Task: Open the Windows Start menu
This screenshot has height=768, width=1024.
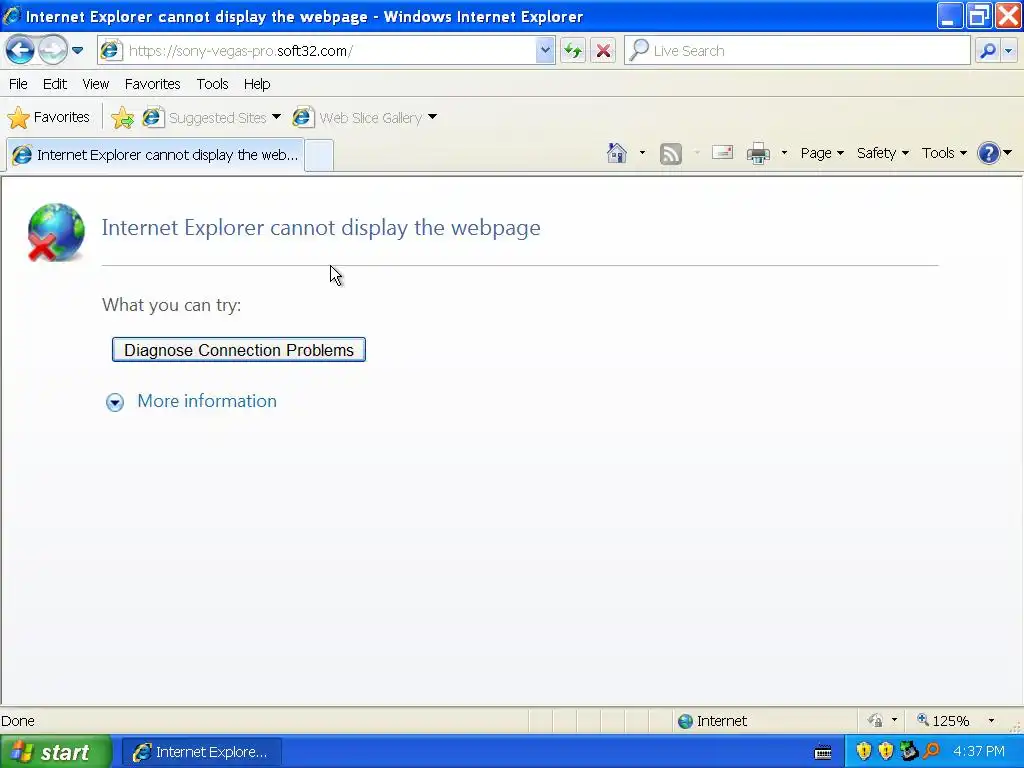Action: tap(56, 752)
